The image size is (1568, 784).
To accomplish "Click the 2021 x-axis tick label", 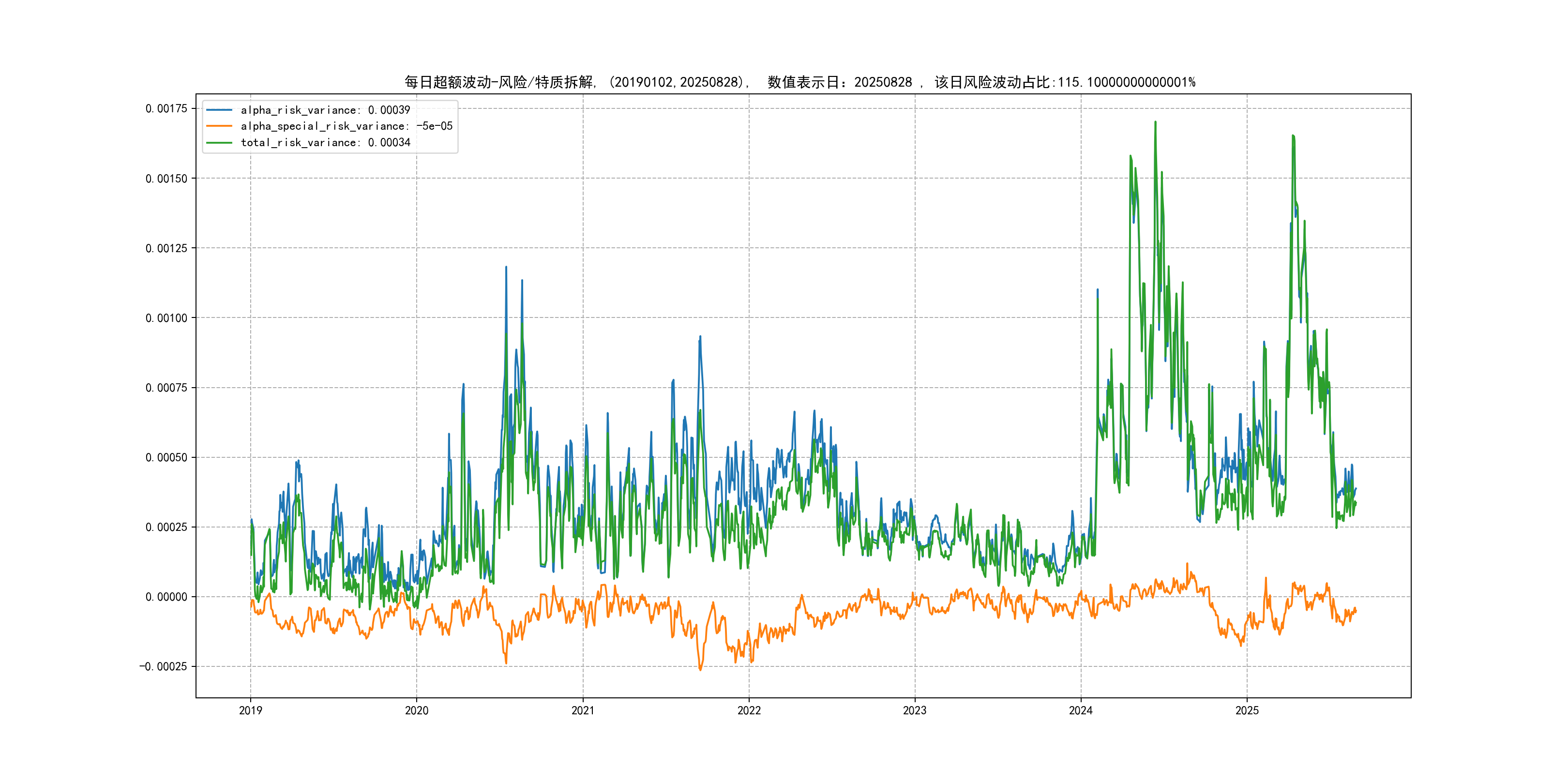I will click(583, 710).
